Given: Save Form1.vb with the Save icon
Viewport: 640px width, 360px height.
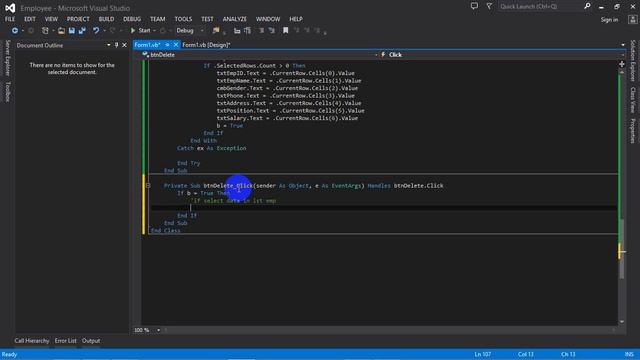Looking at the screenshot, I should (x=72, y=31).
